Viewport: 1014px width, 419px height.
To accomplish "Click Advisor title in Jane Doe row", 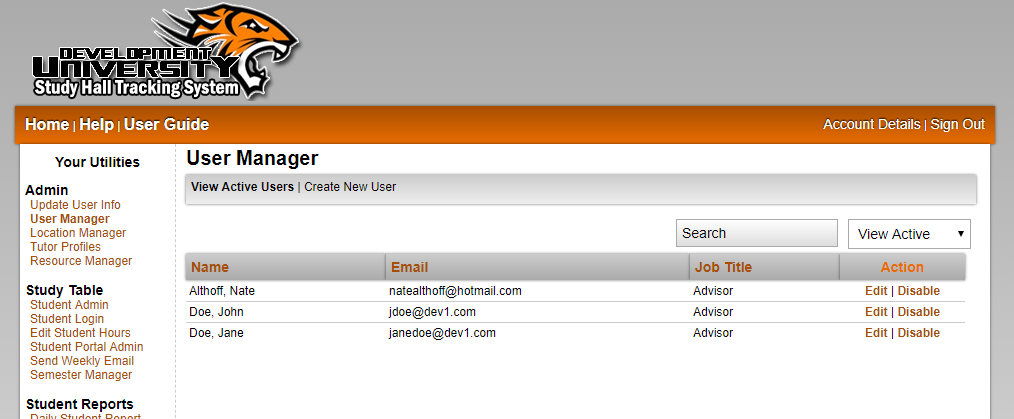I will (x=713, y=333).
